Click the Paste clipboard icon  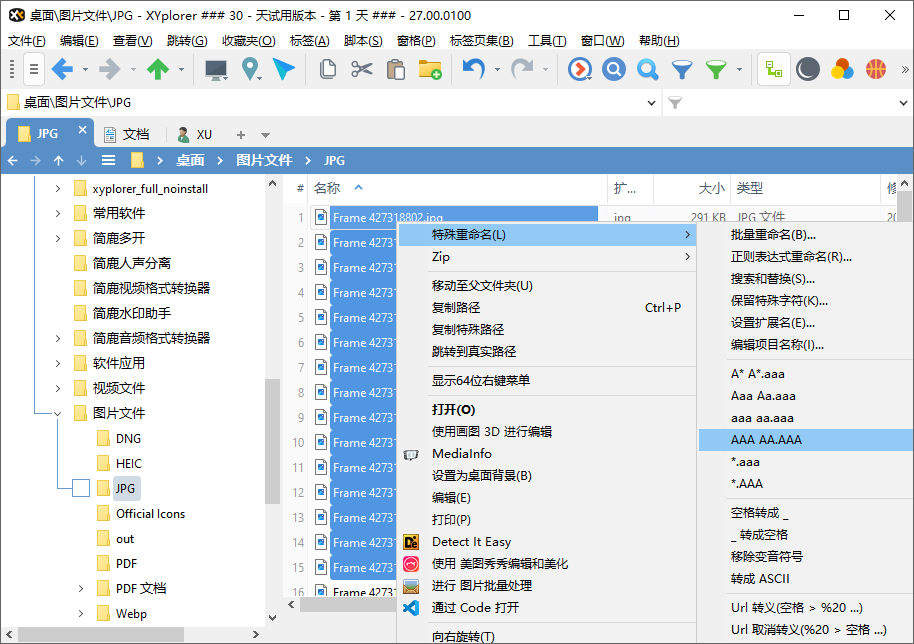pyautogui.click(x=395, y=69)
